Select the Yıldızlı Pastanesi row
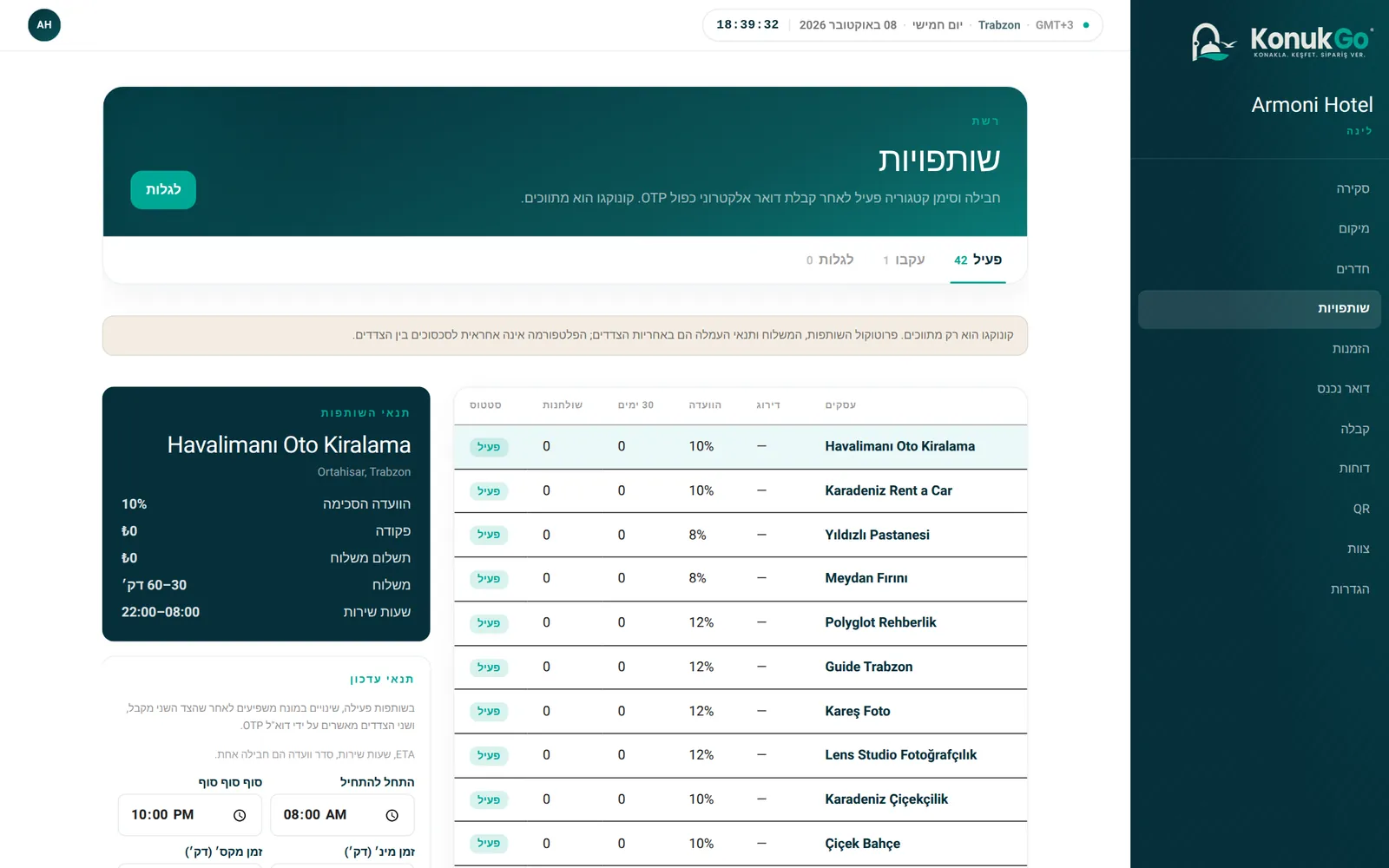 pyautogui.click(x=741, y=535)
